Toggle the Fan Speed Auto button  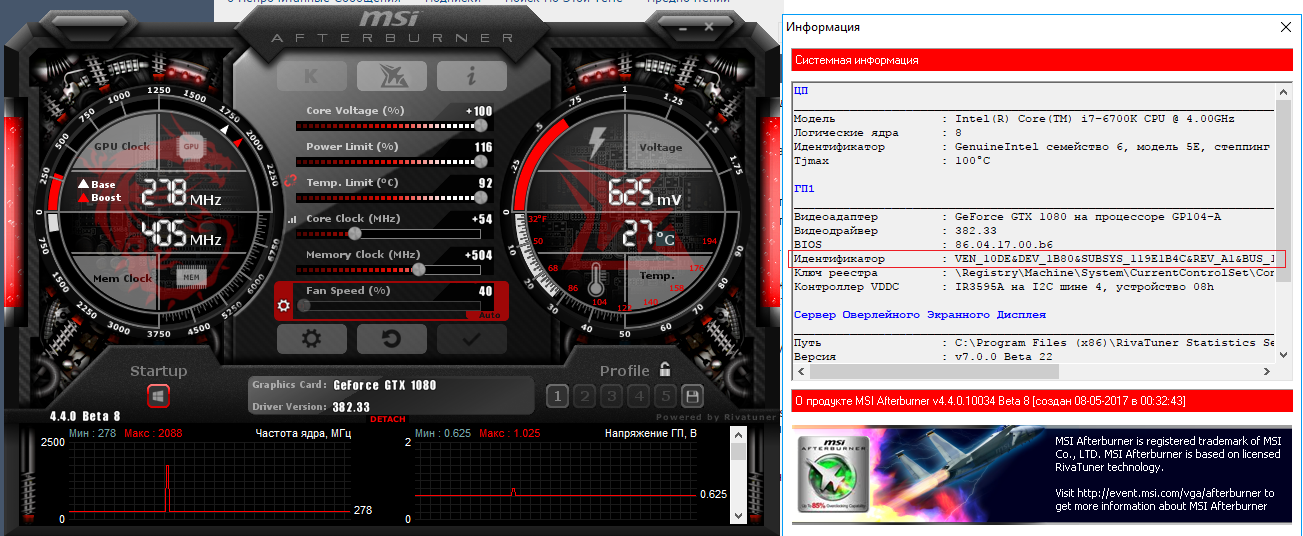489,314
